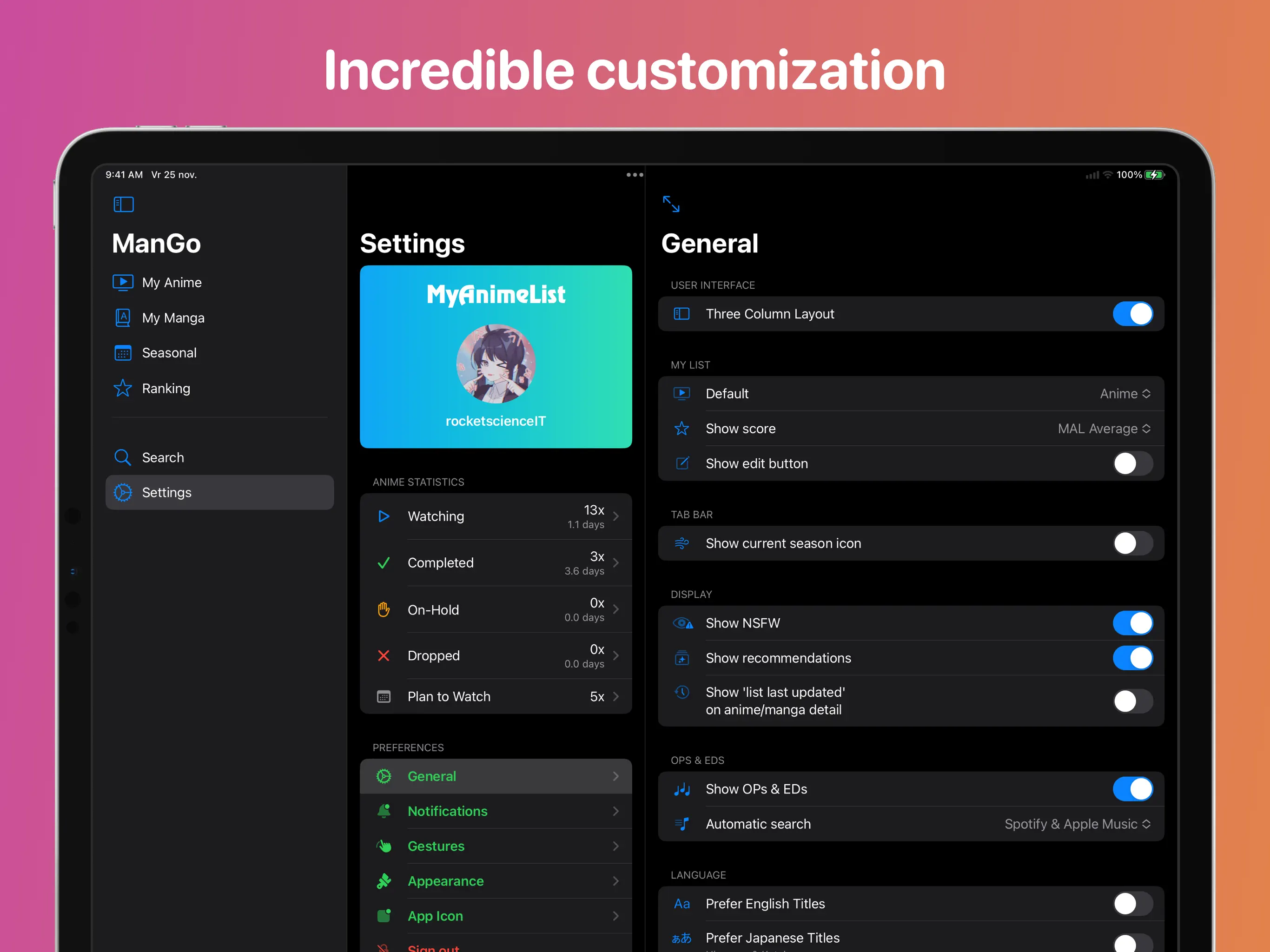Viewport: 1270px width, 952px height.
Task: Click the sidebar toggle icon above ManGo
Action: coord(124,205)
